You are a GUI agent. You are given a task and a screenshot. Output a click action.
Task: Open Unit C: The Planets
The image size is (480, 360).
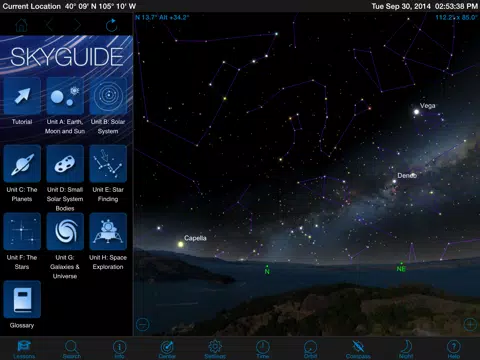point(22,164)
